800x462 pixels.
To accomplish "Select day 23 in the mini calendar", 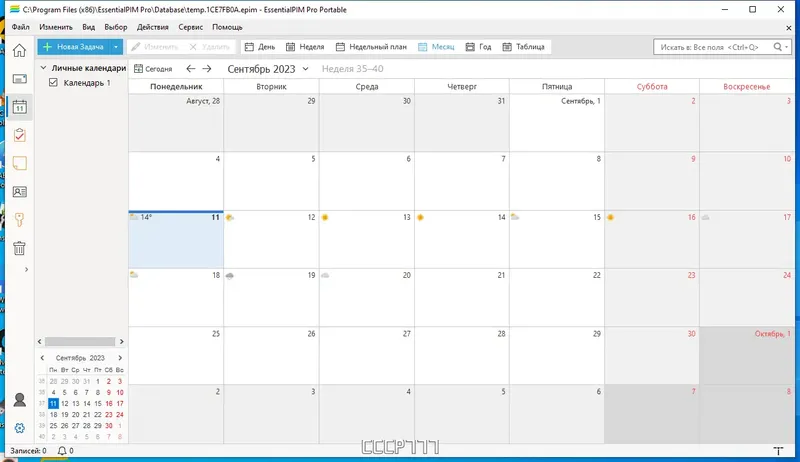I will (x=109, y=415).
